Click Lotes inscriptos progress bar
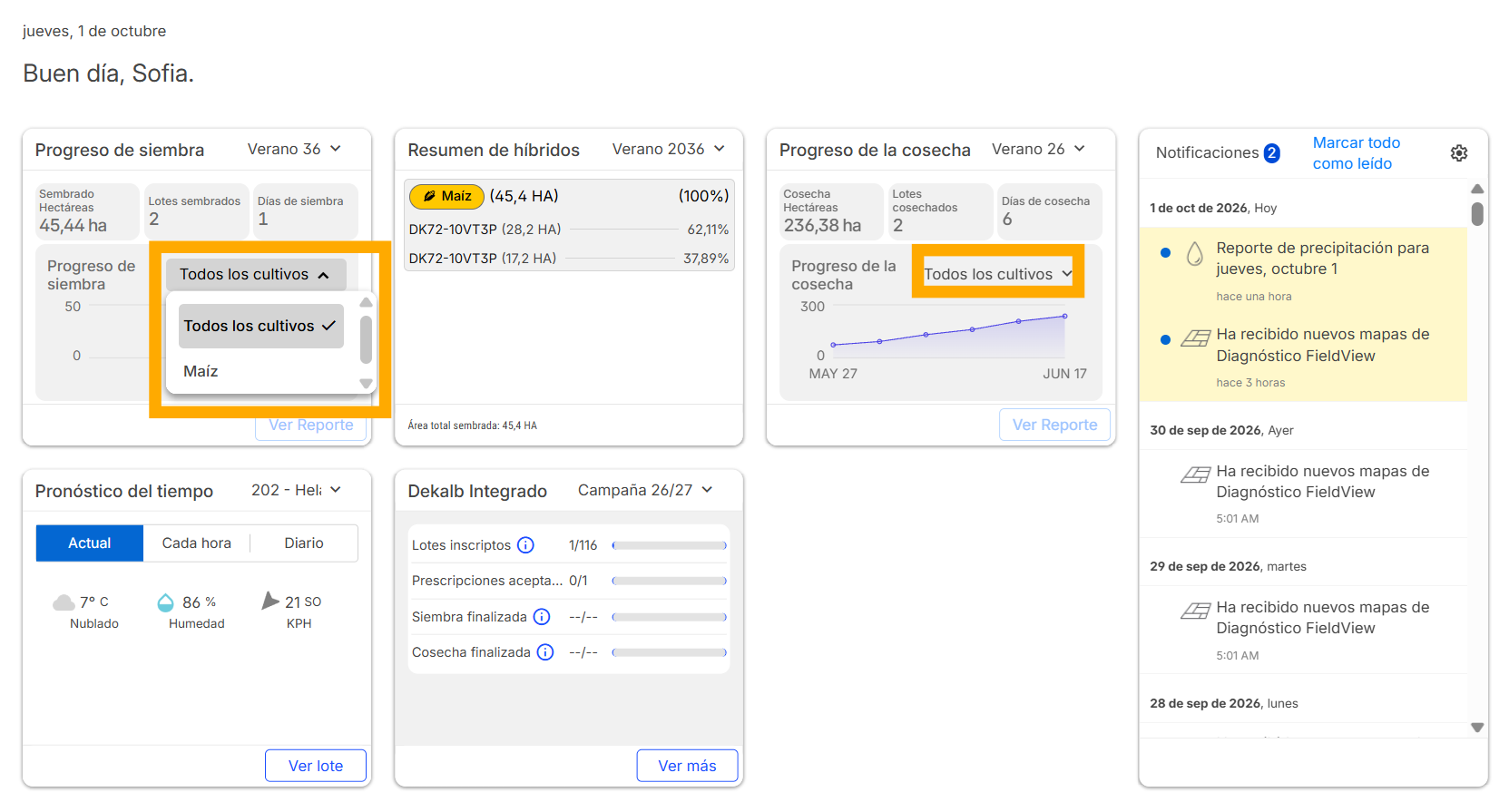The height and width of the screenshot is (812, 1509). (x=670, y=545)
